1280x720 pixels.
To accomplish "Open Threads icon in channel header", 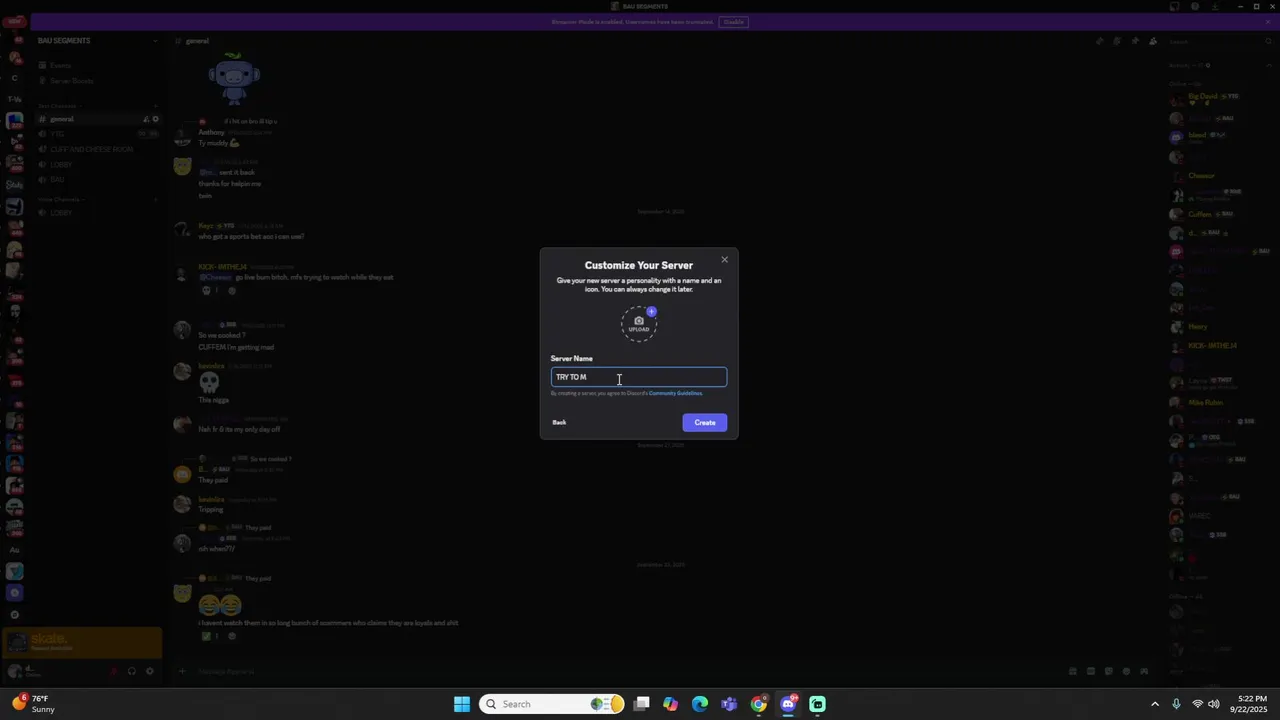I will click(1099, 41).
